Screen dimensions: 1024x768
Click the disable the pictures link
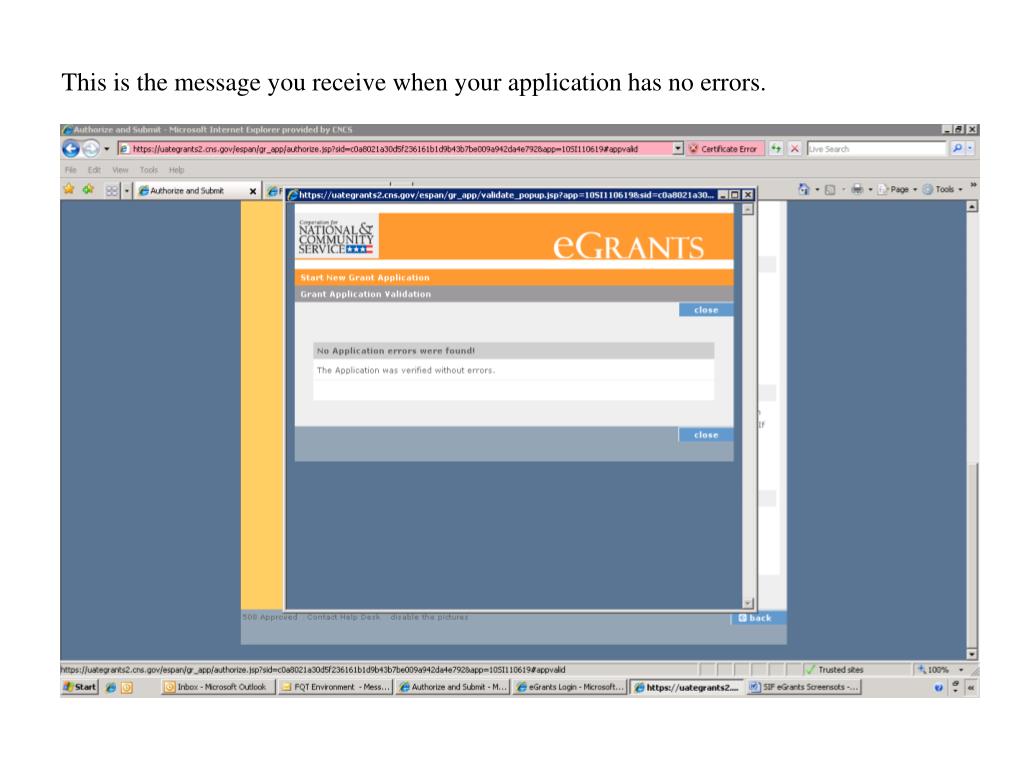[429, 616]
